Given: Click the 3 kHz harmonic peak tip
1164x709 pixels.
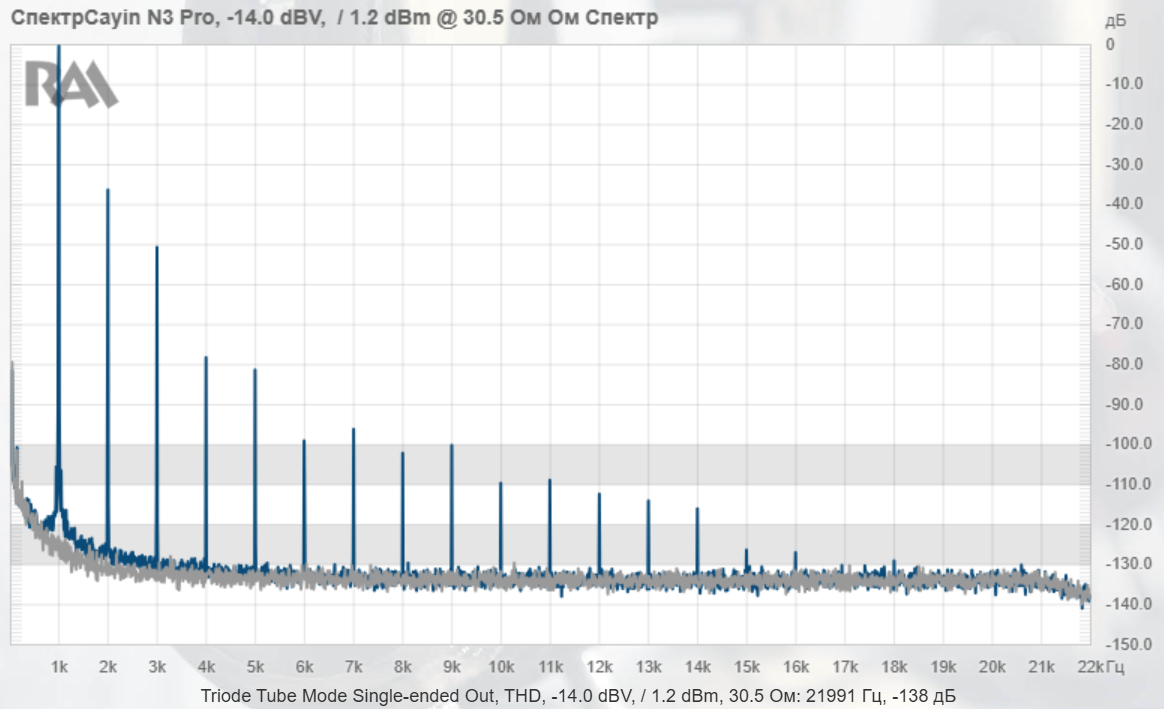Looking at the screenshot, I should (157, 247).
